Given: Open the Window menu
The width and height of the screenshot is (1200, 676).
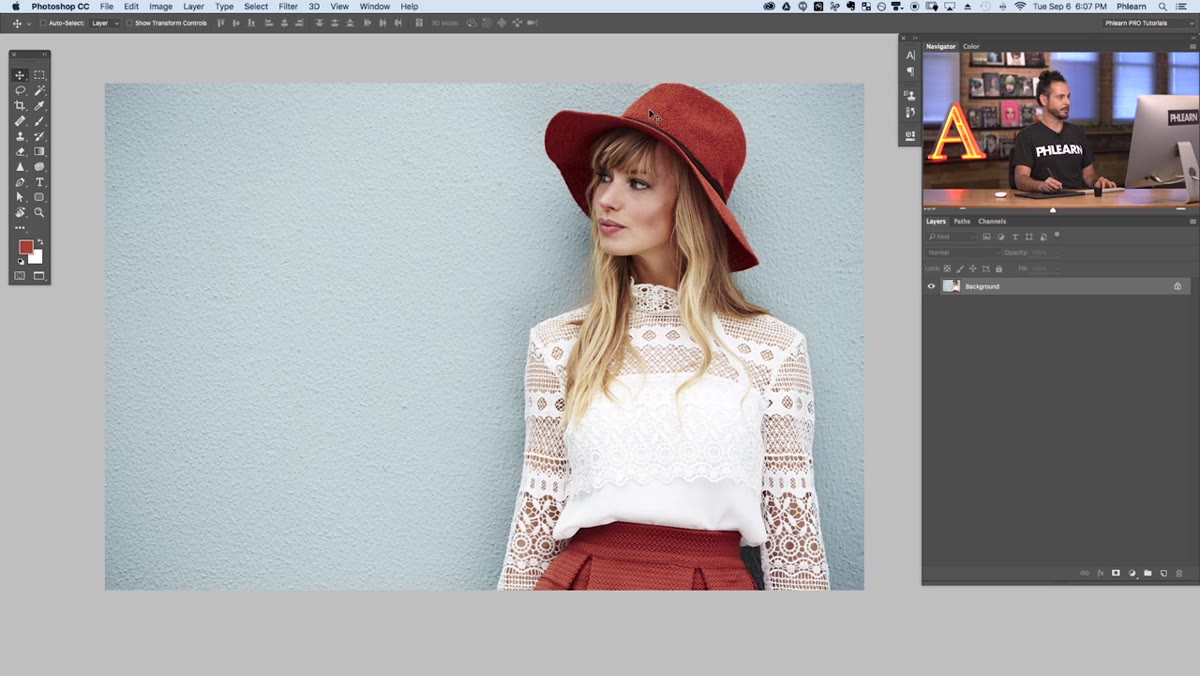Looking at the screenshot, I should 375,6.
